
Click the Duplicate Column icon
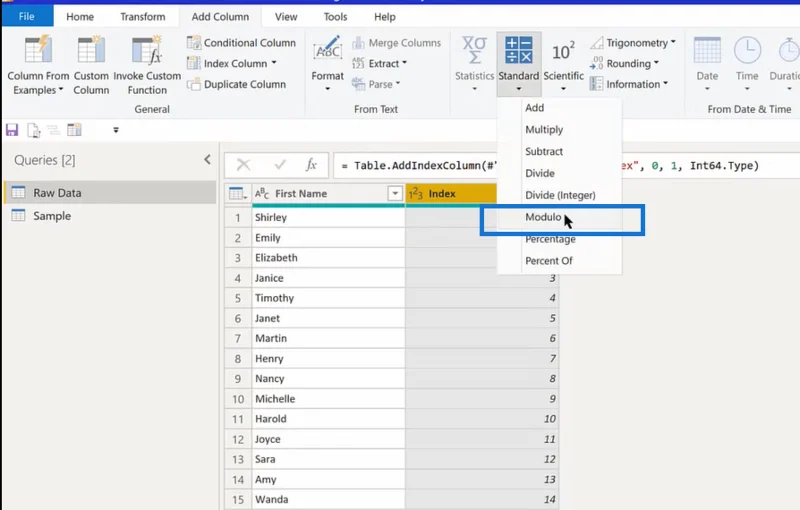[193, 84]
